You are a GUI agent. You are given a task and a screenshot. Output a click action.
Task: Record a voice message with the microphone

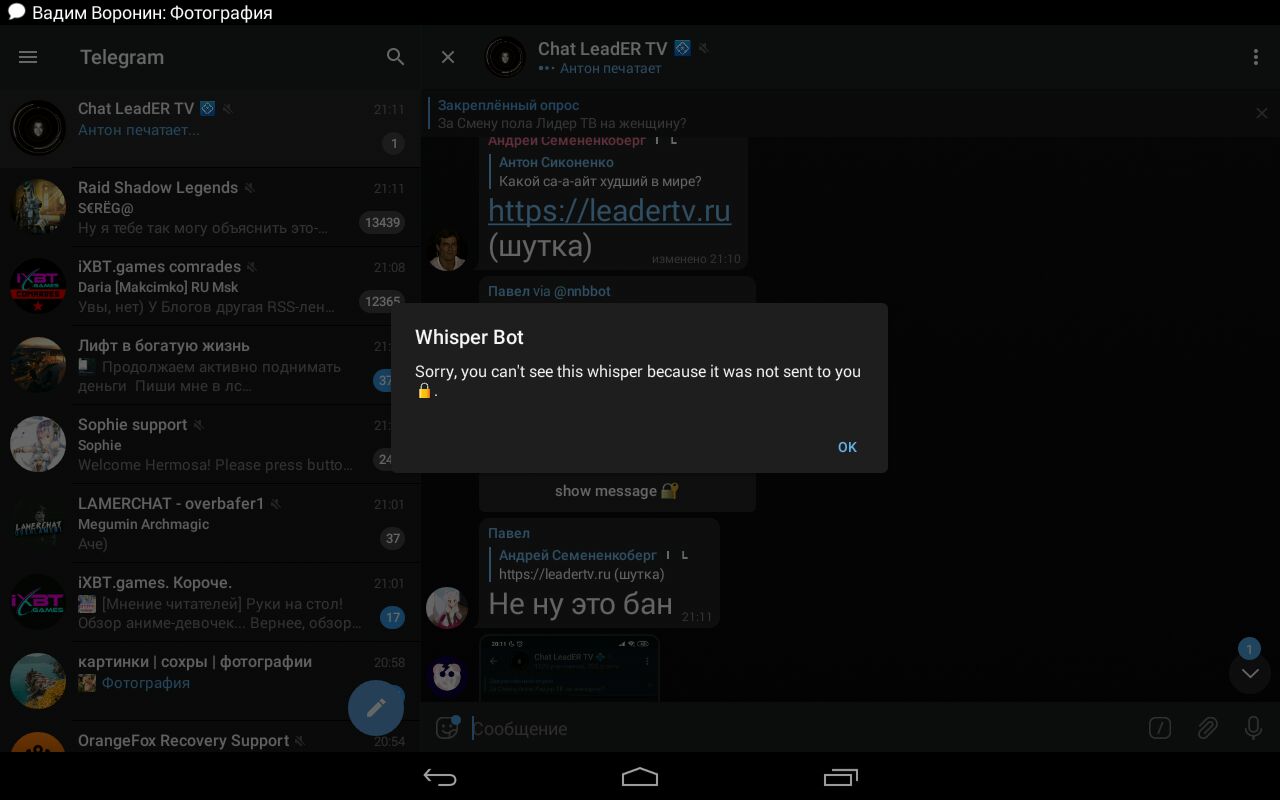[1253, 728]
